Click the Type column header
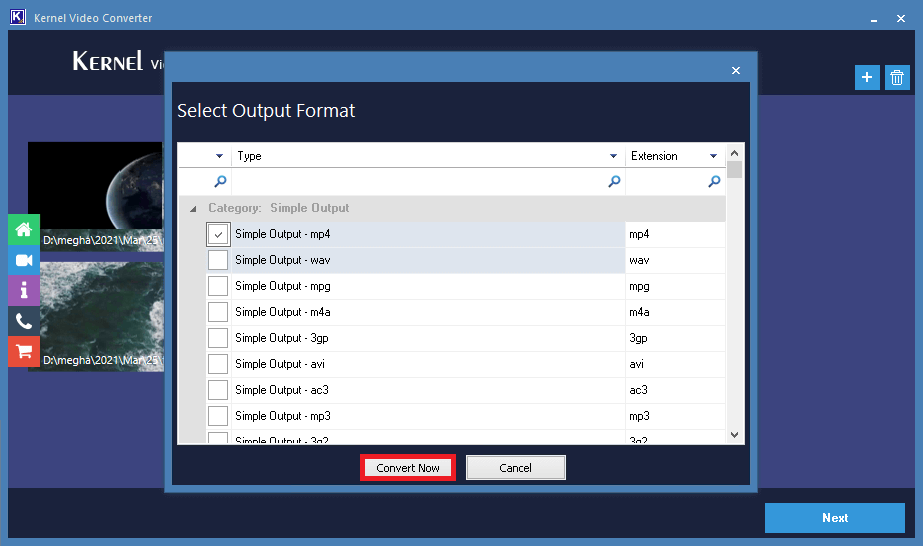 [x=428, y=156]
